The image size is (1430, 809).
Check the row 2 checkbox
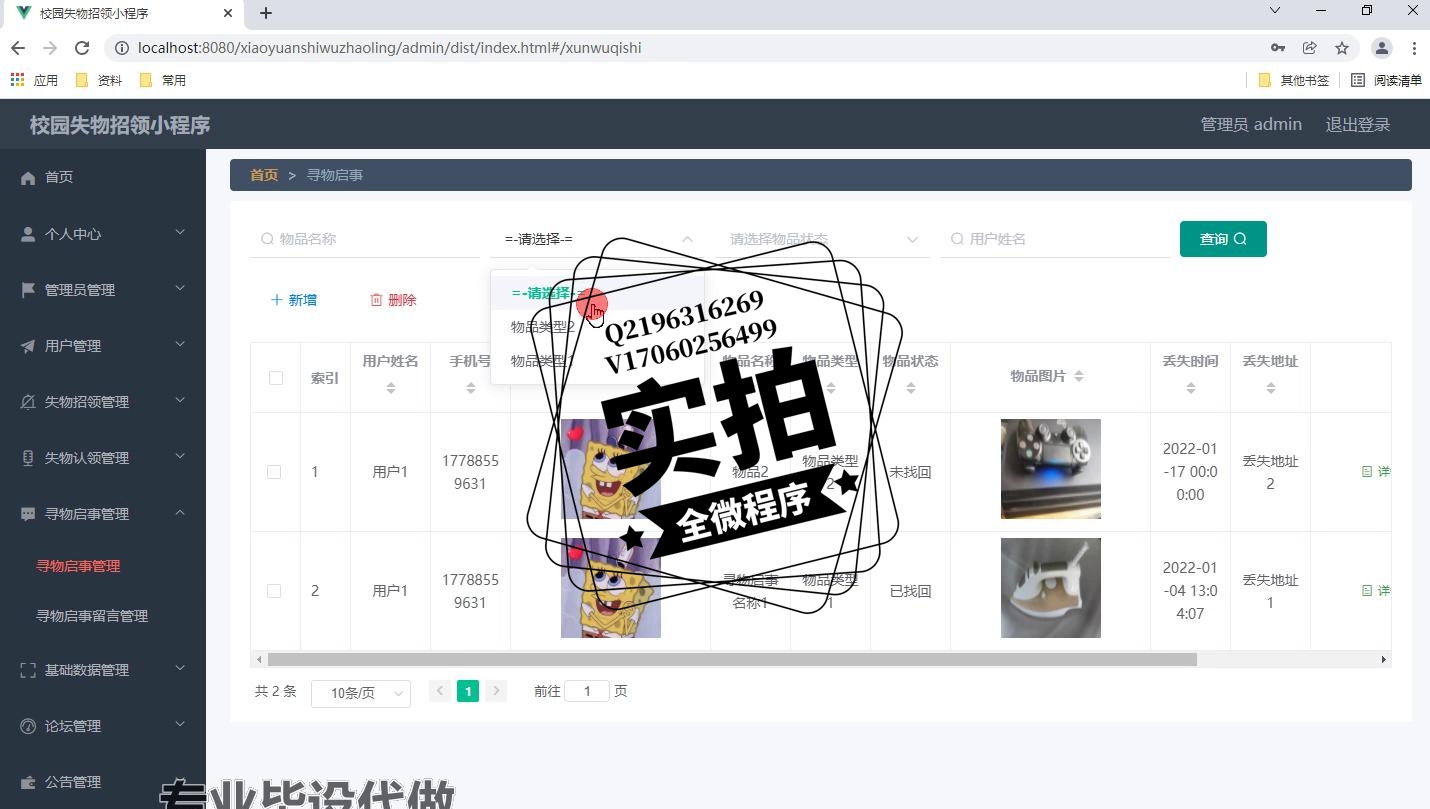pyautogui.click(x=274, y=591)
